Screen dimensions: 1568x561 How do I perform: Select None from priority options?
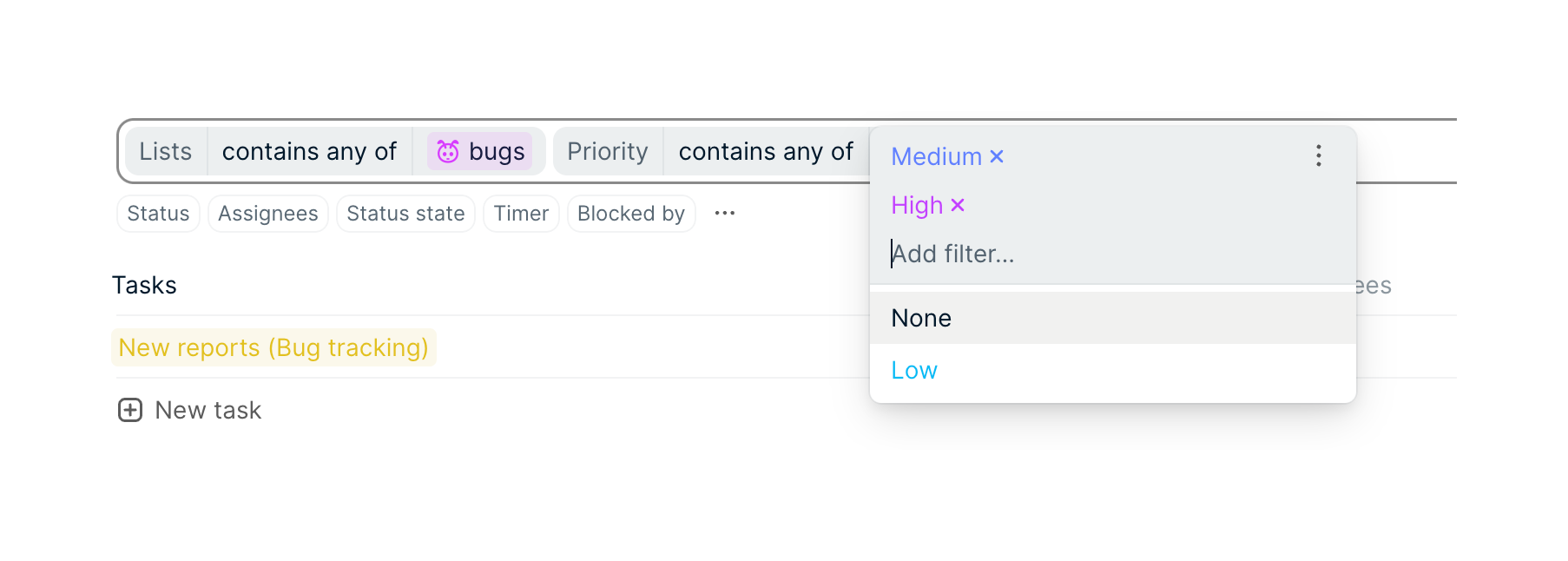pos(921,319)
